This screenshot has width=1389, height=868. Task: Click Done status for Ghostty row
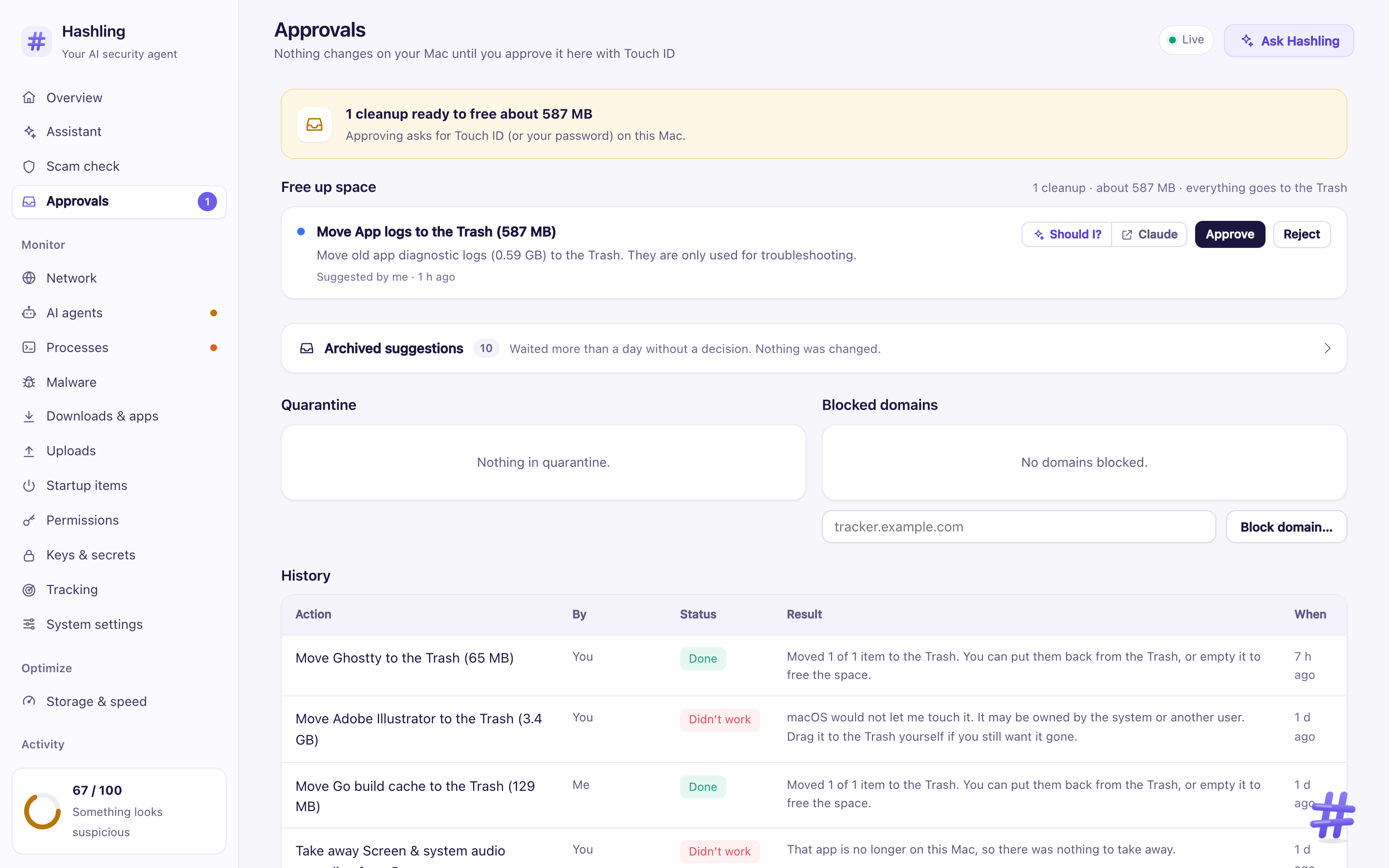point(703,658)
